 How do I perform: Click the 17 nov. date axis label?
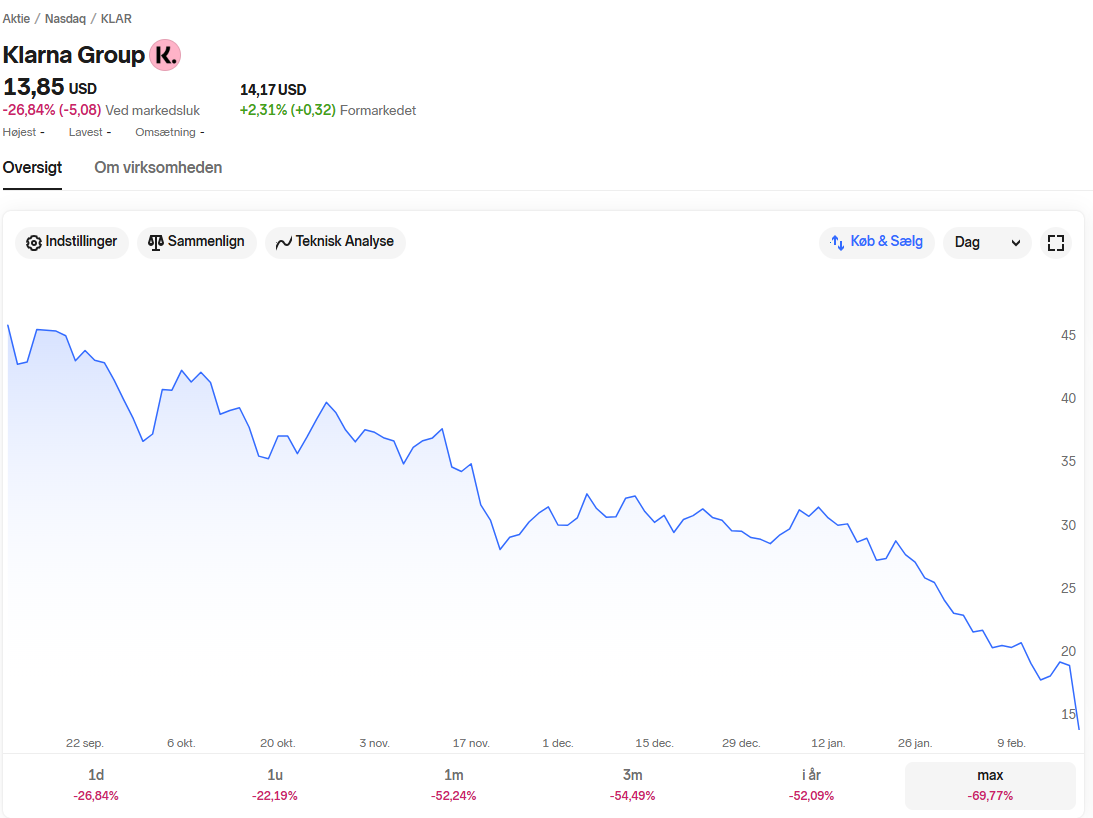click(471, 743)
